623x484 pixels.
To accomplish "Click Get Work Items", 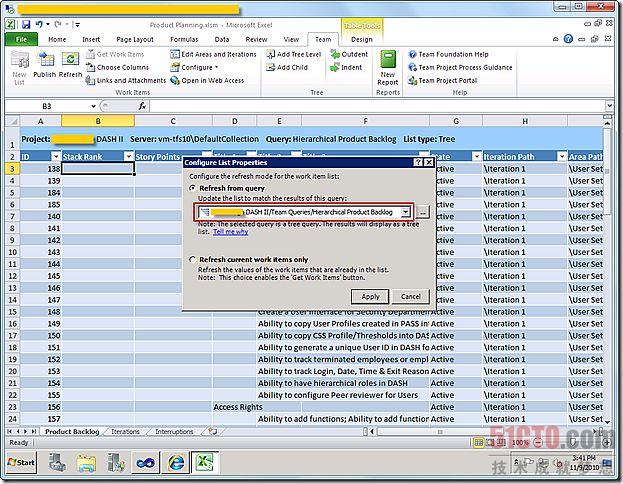I will point(115,54).
